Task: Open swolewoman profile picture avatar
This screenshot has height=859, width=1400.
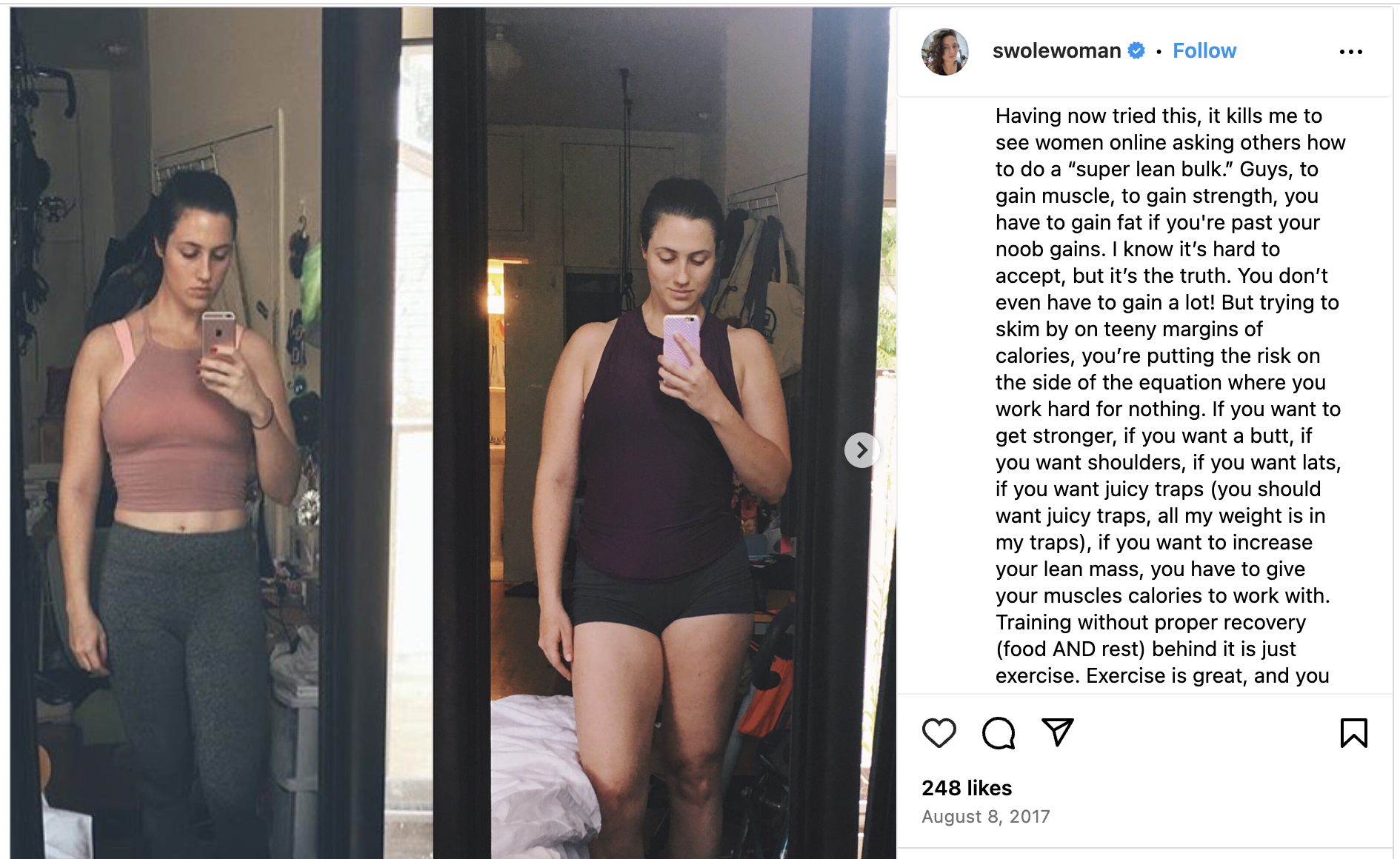Action: [944, 52]
